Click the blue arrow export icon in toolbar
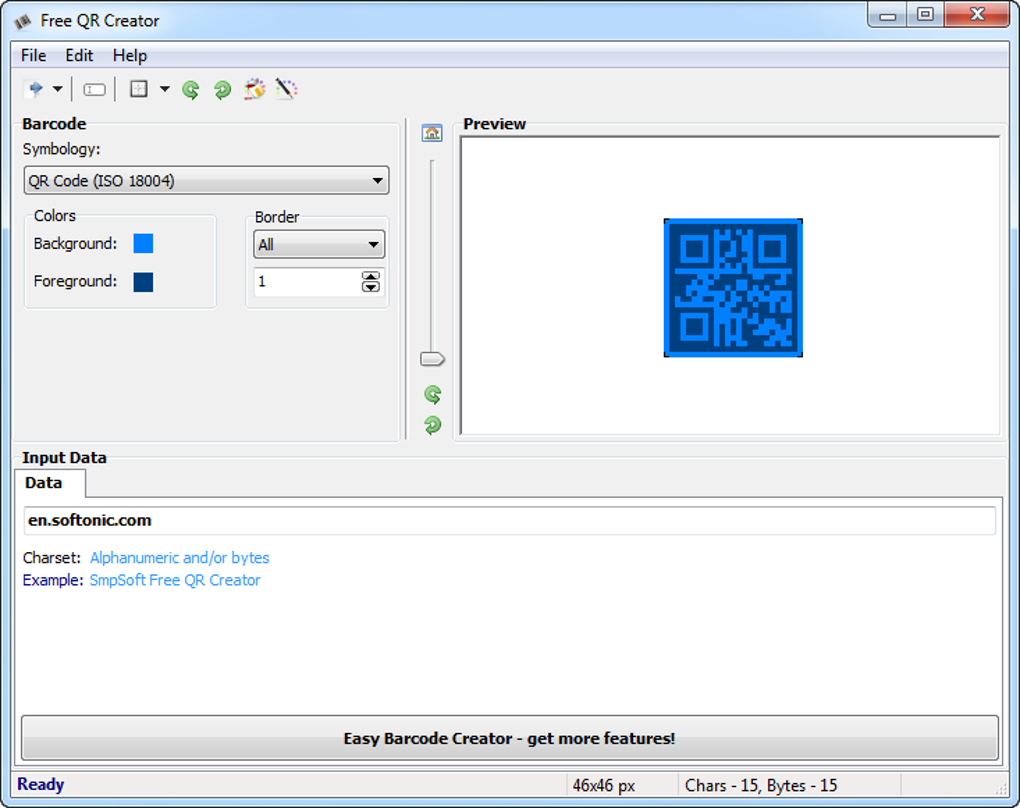 click(x=35, y=88)
